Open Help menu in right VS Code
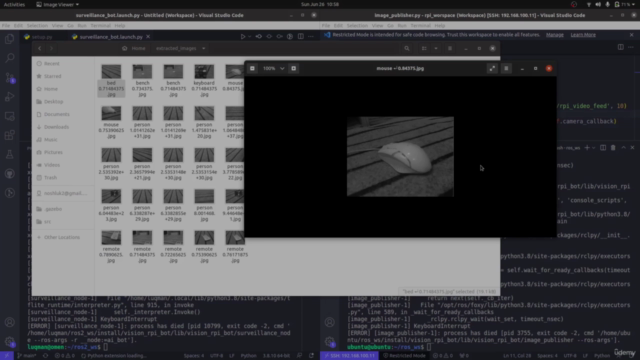 click(x=440, y=25)
